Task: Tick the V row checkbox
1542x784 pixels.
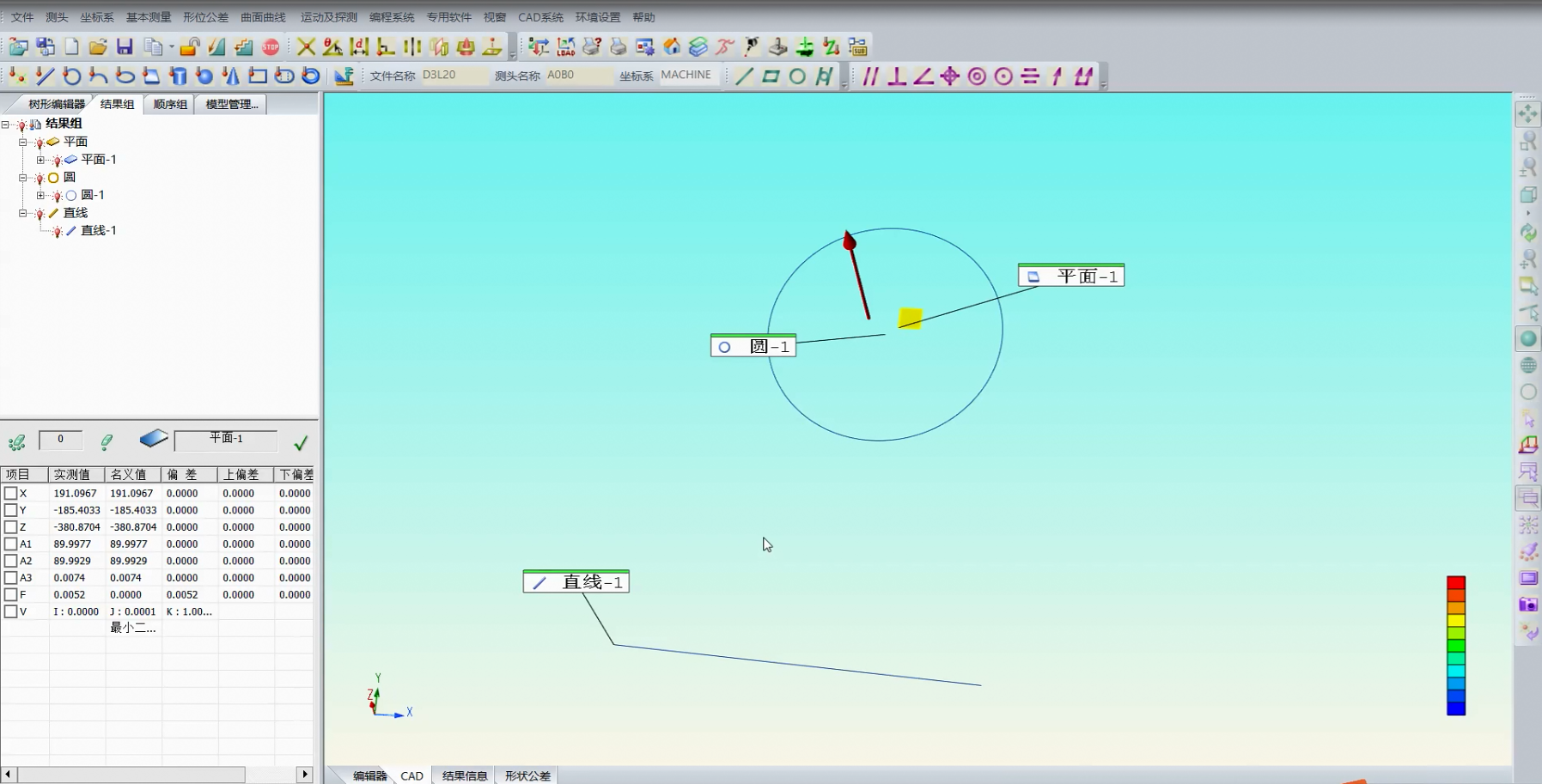Action: coord(10,611)
